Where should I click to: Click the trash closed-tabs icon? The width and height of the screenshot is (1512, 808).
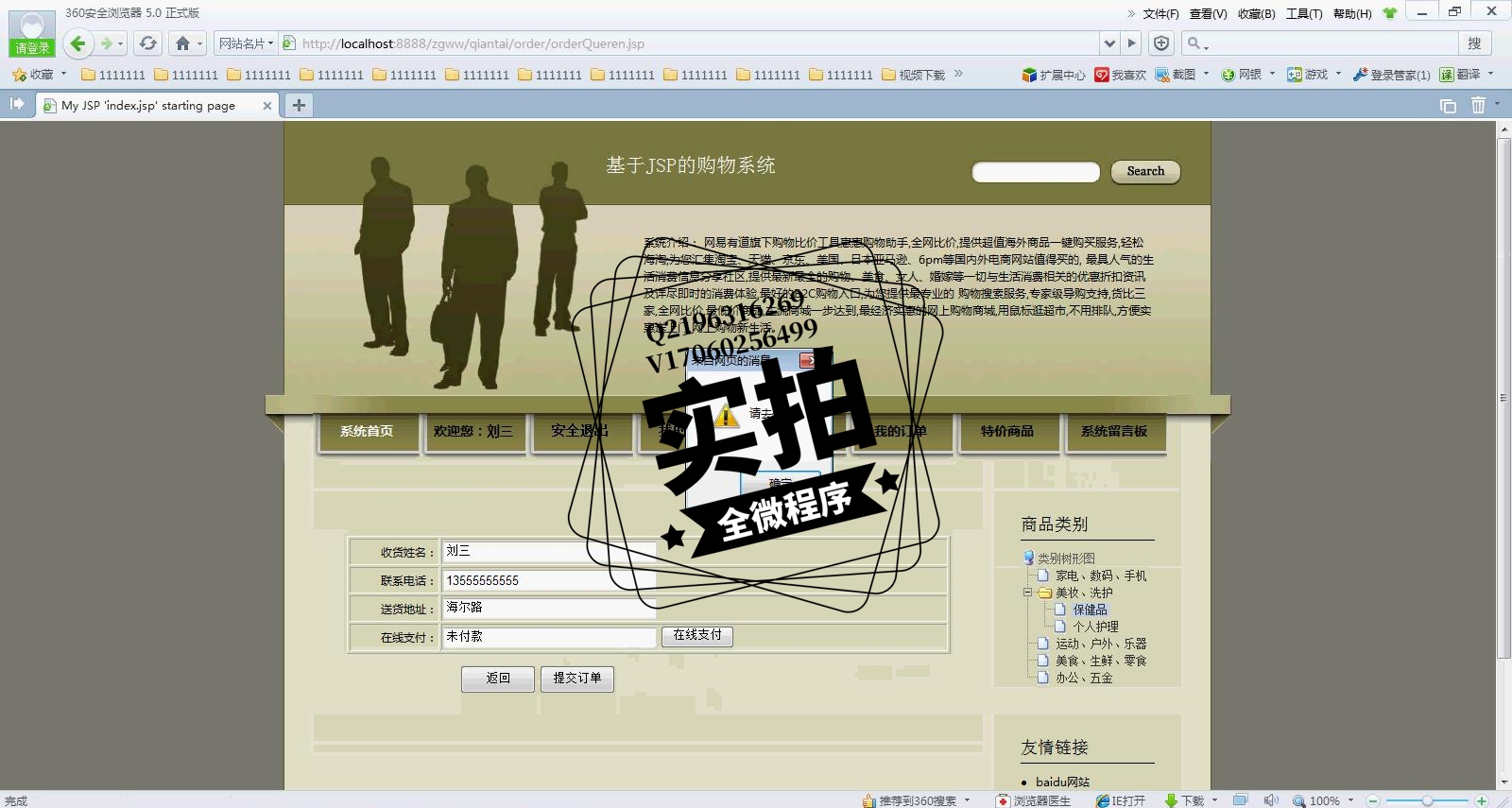pos(1478,105)
